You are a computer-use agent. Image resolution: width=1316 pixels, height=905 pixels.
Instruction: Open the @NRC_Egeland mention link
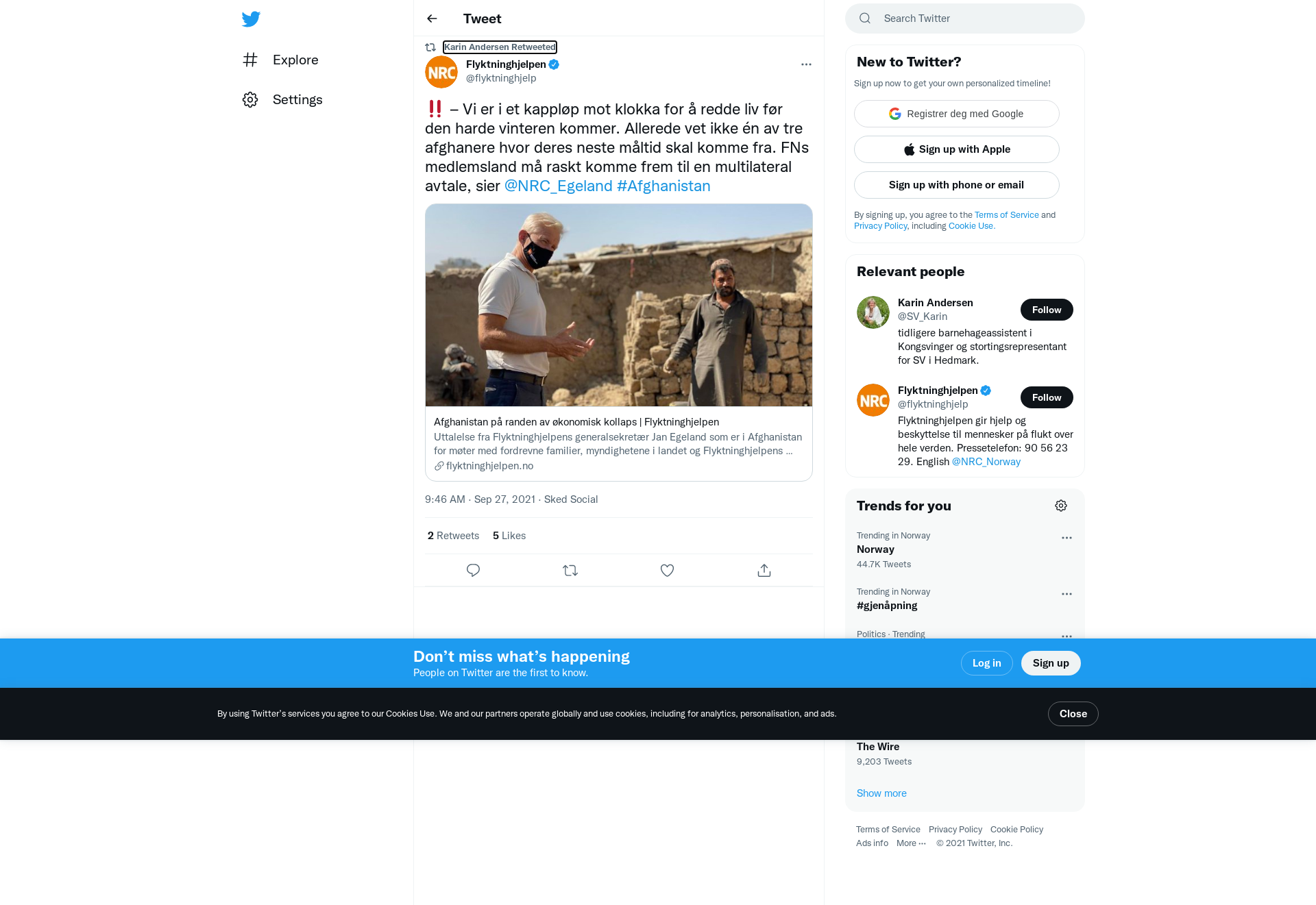pos(558,186)
